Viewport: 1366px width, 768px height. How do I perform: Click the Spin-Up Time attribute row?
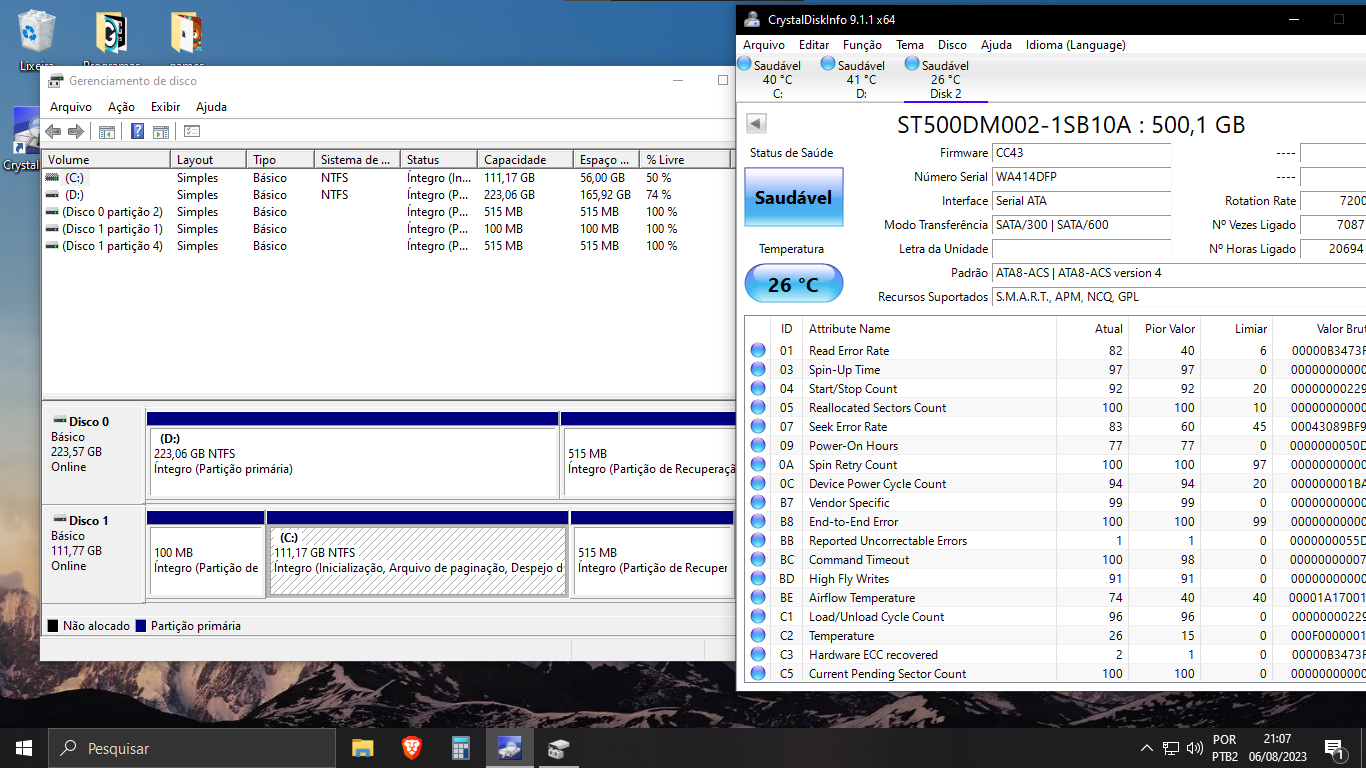coord(1055,370)
